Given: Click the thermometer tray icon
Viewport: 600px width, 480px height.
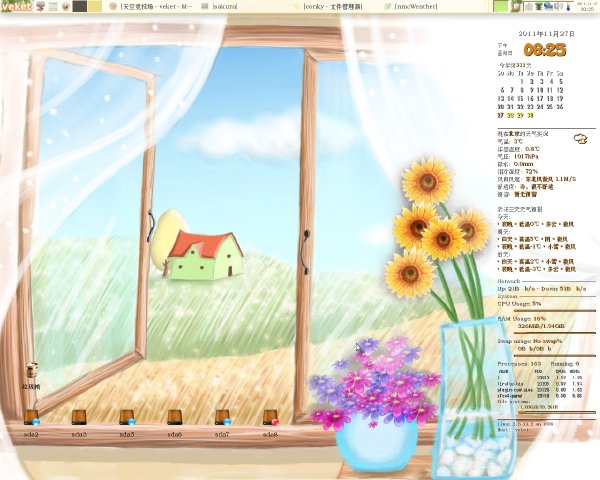Looking at the screenshot, I should 568,7.
